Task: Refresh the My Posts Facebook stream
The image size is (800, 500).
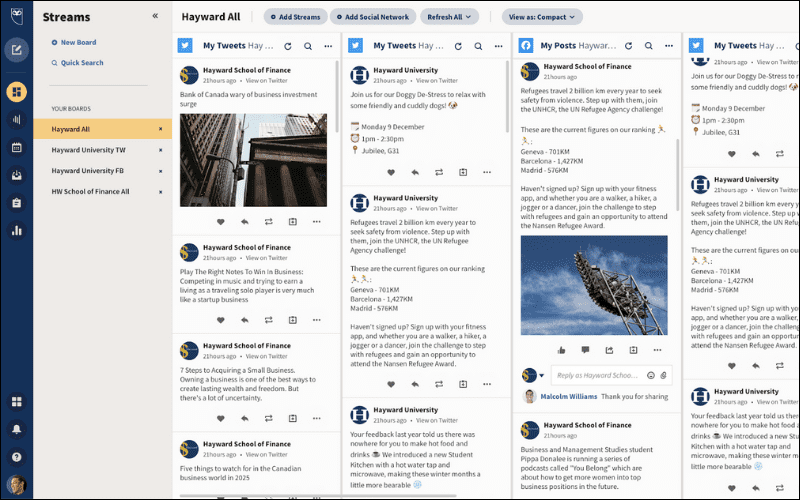Action: [x=629, y=46]
